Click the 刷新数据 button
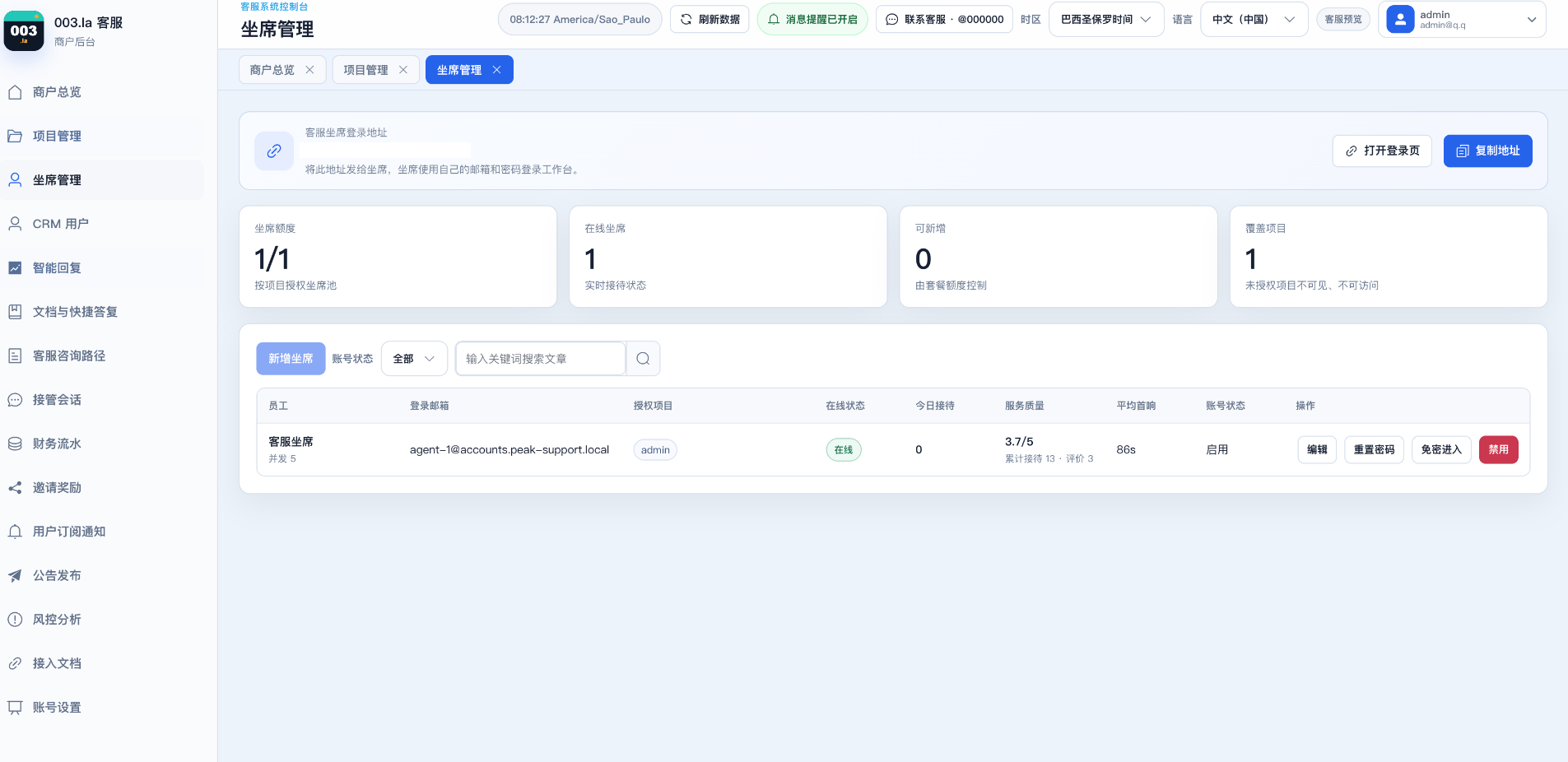1568x762 pixels. click(x=710, y=19)
